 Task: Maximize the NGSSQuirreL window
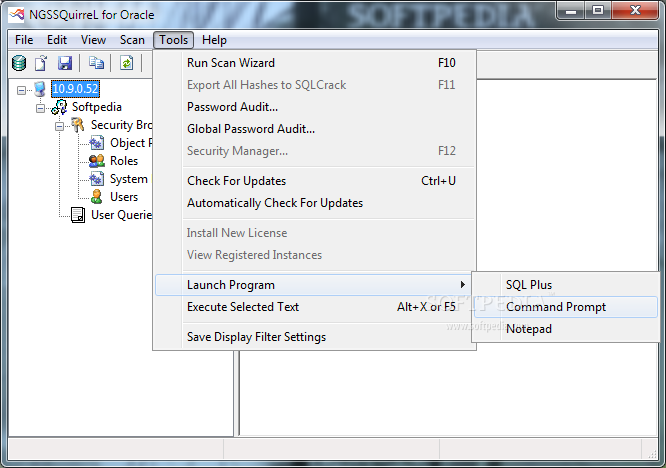tap(598, 11)
